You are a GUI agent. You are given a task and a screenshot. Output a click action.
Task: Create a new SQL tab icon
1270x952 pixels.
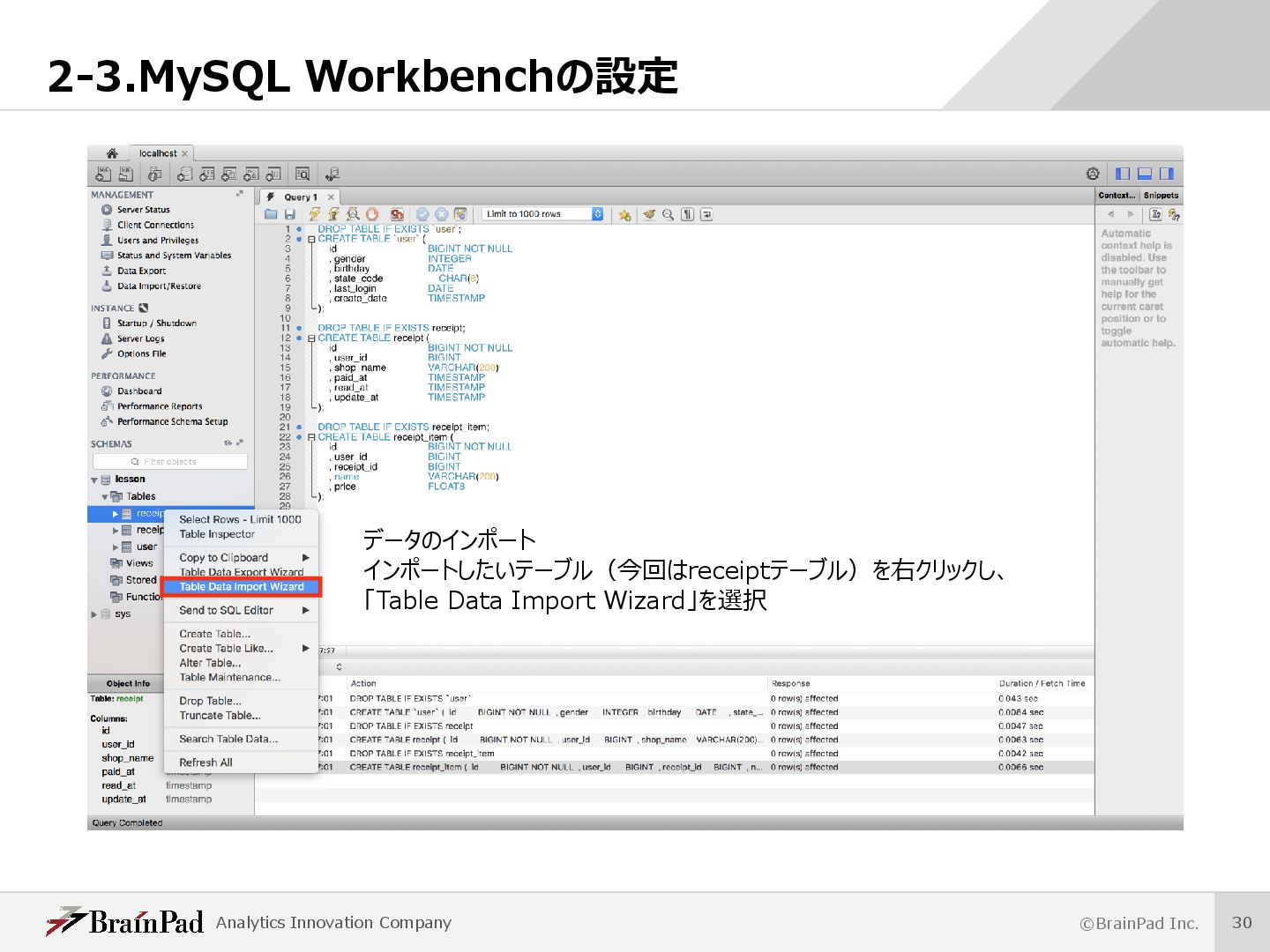(x=104, y=175)
